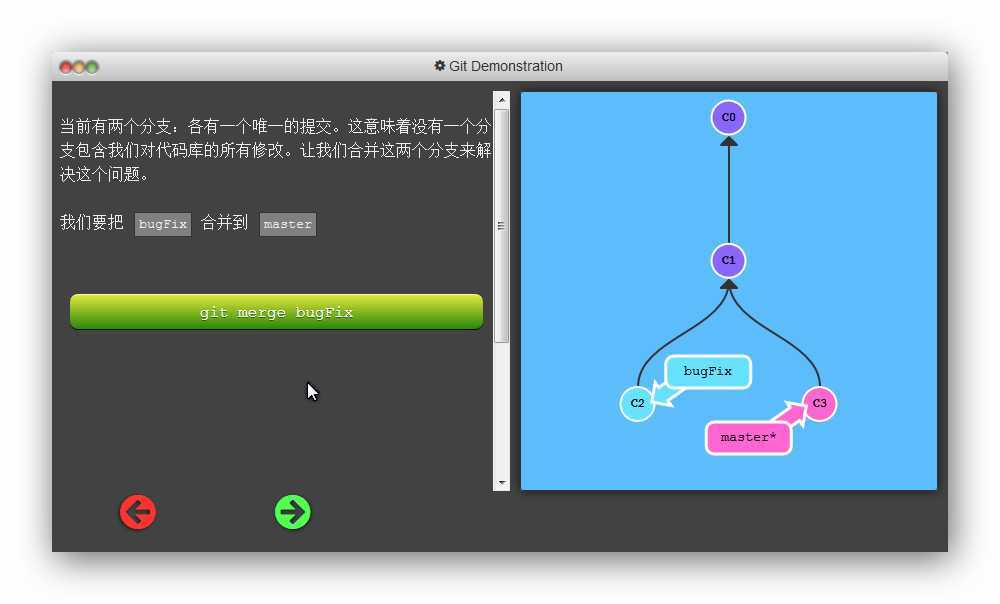Click the scroll down arrow of text panel
Viewport: 1000px width, 604px height.
(x=501, y=483)
